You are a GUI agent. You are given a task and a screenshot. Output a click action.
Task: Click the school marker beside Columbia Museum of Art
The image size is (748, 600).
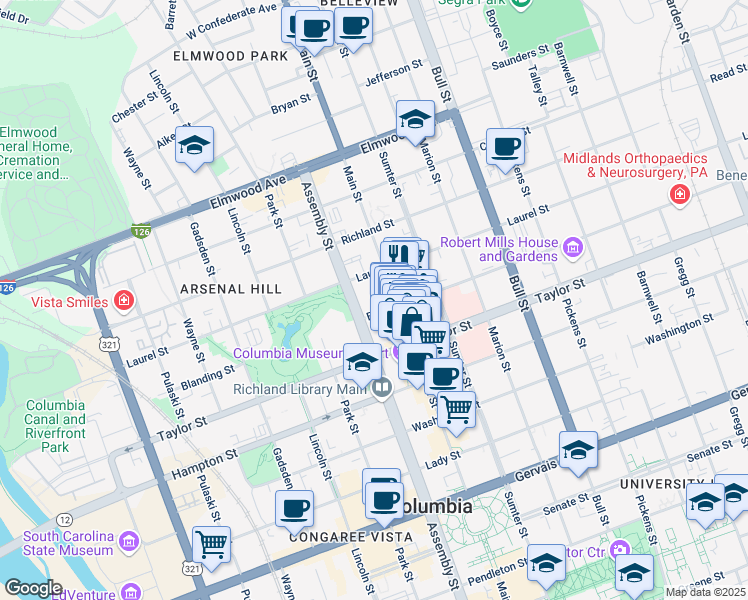coord(362,365)
